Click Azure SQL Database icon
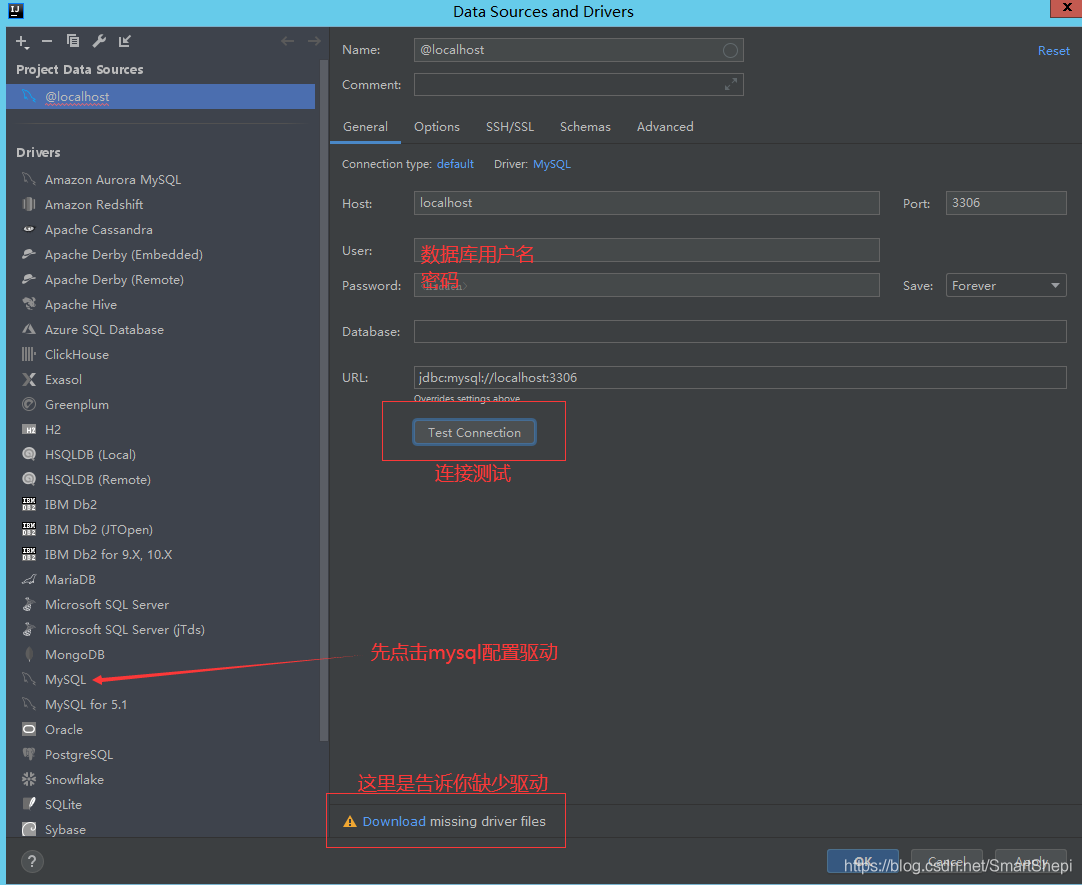 [28, 329]
